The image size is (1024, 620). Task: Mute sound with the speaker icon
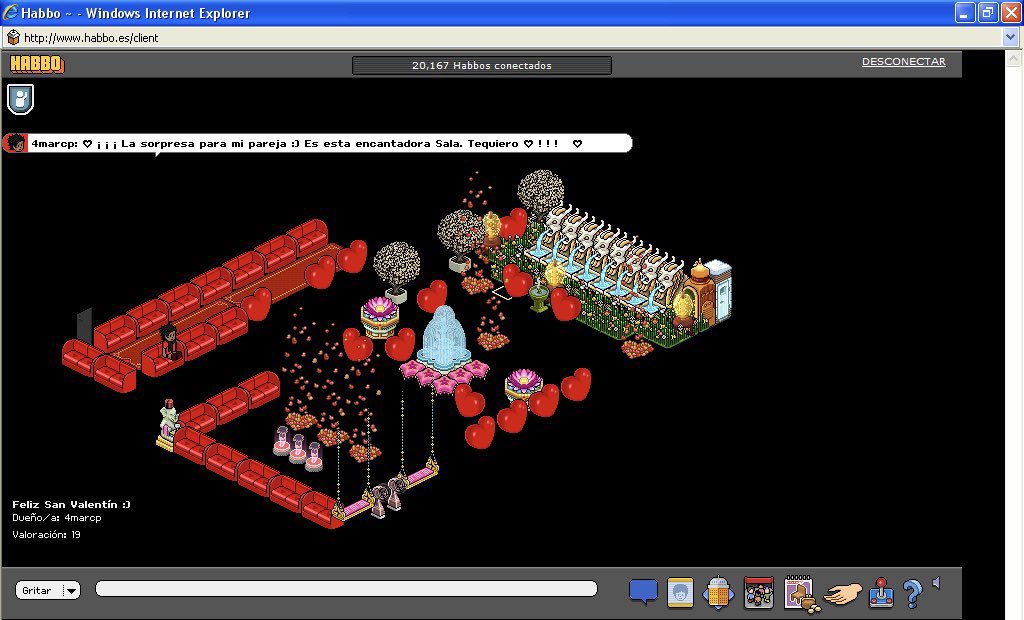click(936, 583)
